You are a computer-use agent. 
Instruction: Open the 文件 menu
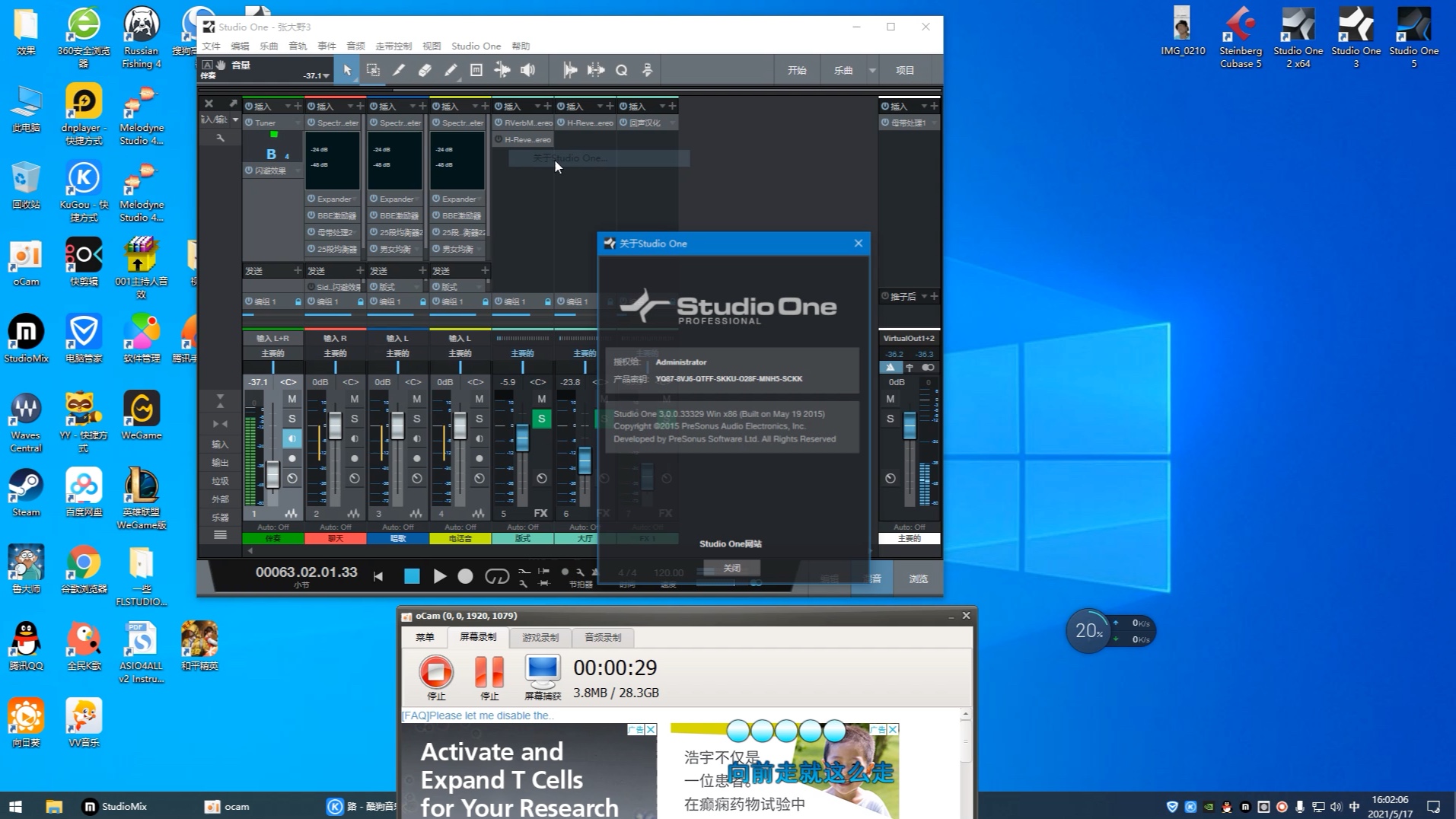(211, 46)
